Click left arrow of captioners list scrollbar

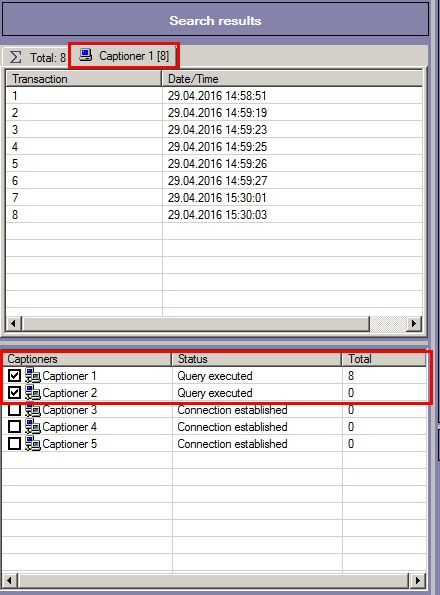pos(9,580)
